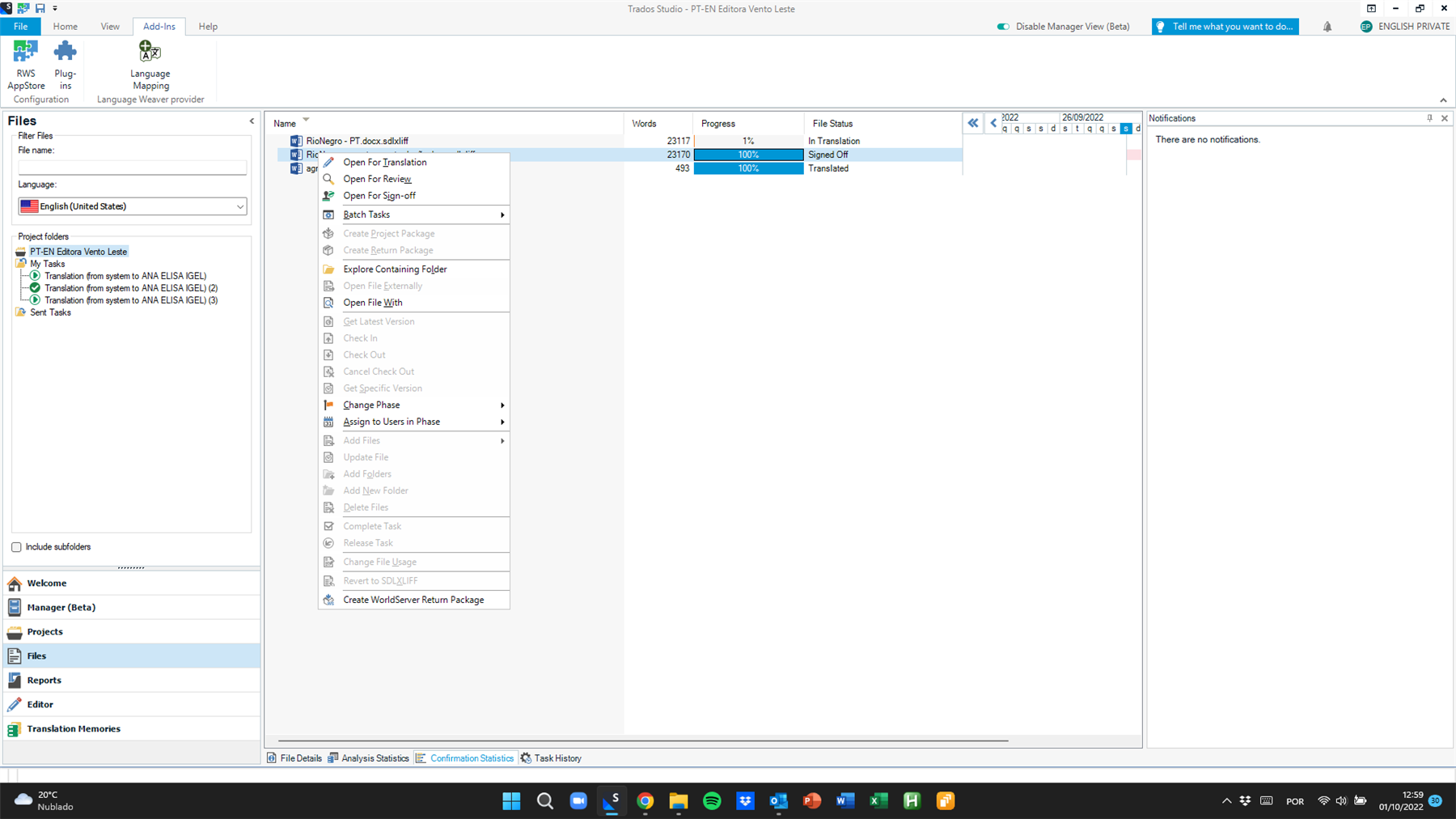The width and height of the screenshot is (1456, 819).
Task: Collapse the Files navigation pane
Action: click(x=252, y=121)
